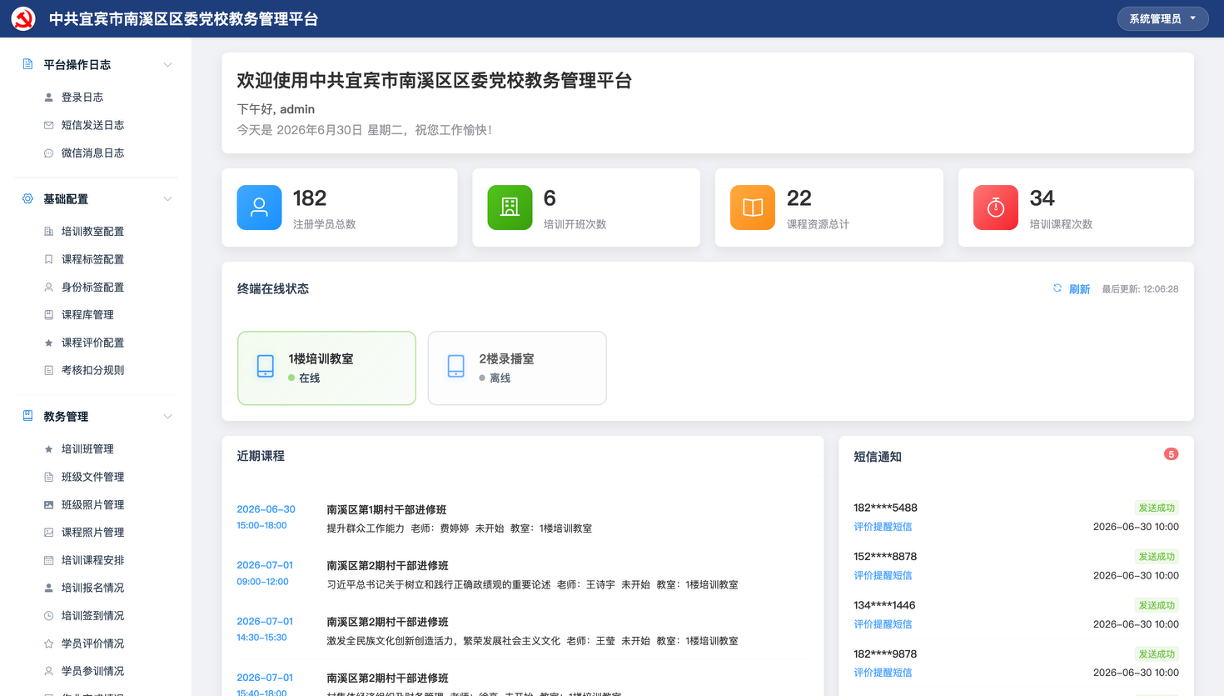Click the 培训教室配置 building icon
Image resolution: width=1224 pixels, height=696 pixels.
[49, 231]
